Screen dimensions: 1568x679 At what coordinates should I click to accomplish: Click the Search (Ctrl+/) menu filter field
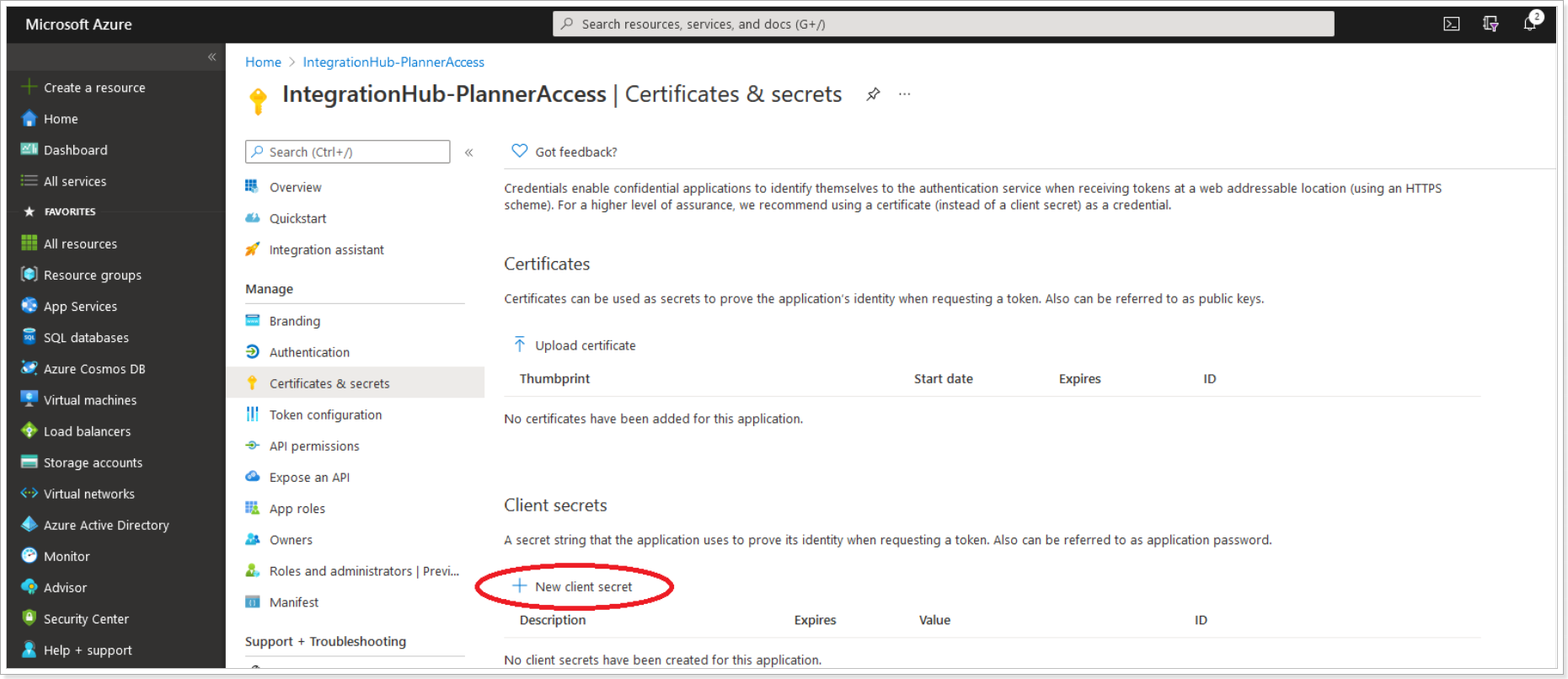pyautogui.click(x=347, y=152)
